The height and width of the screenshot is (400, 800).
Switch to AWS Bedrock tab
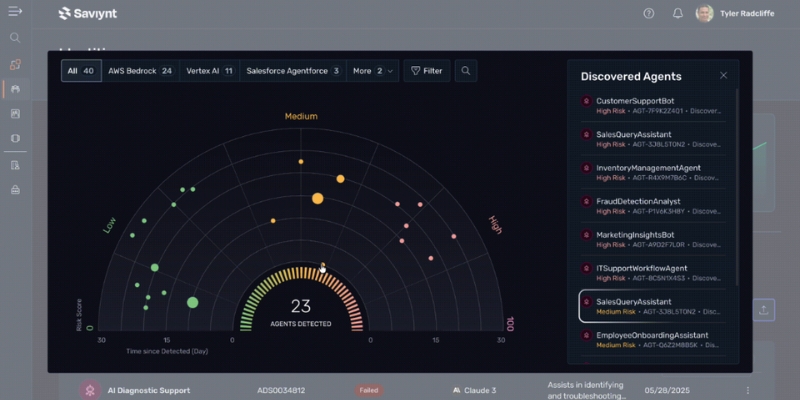140,71
